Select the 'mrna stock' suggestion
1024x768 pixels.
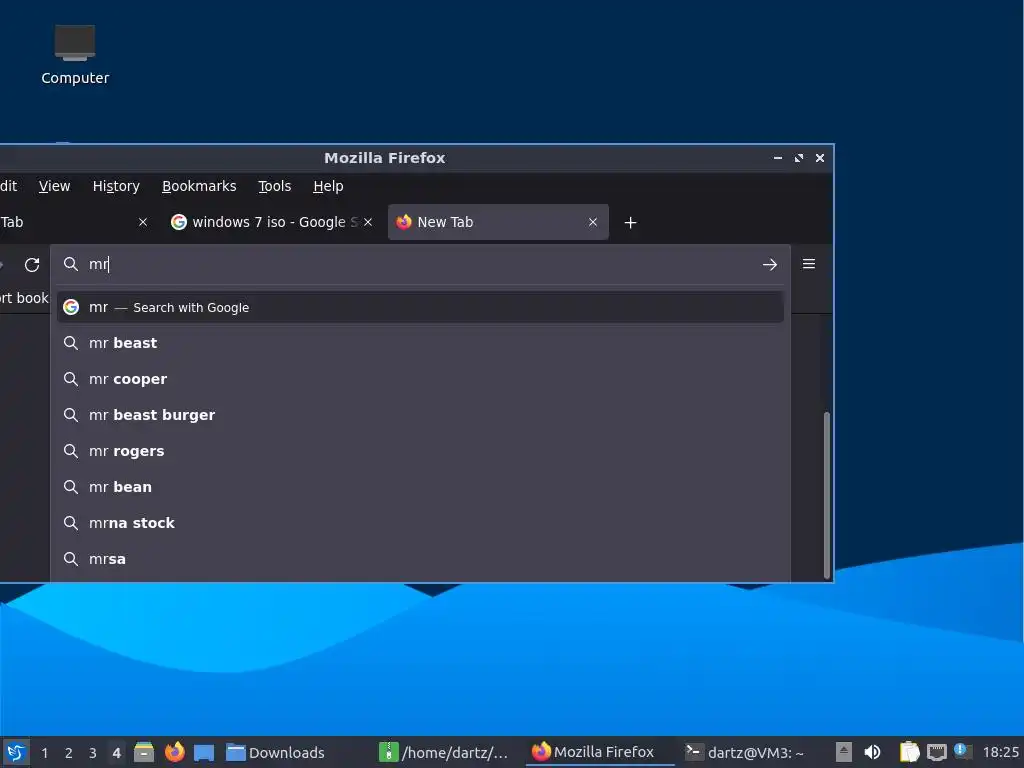point(421,522)
